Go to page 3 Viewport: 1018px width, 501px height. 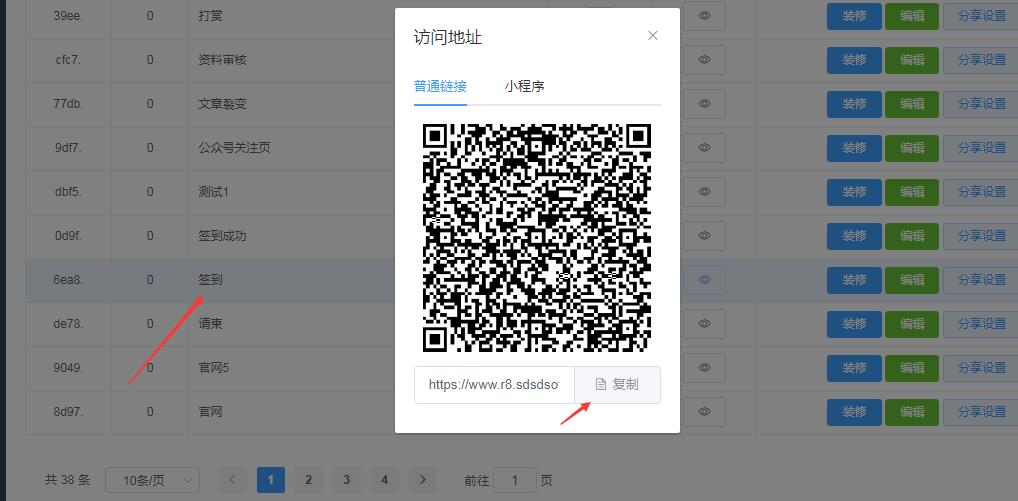point(347,480)
